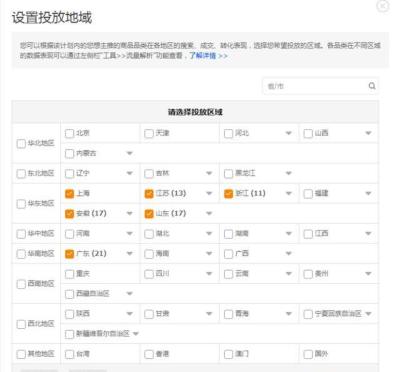400x372 pixels.
Task: Expand the 内蒙古 dropdown arrow
Action: [130, 153]
